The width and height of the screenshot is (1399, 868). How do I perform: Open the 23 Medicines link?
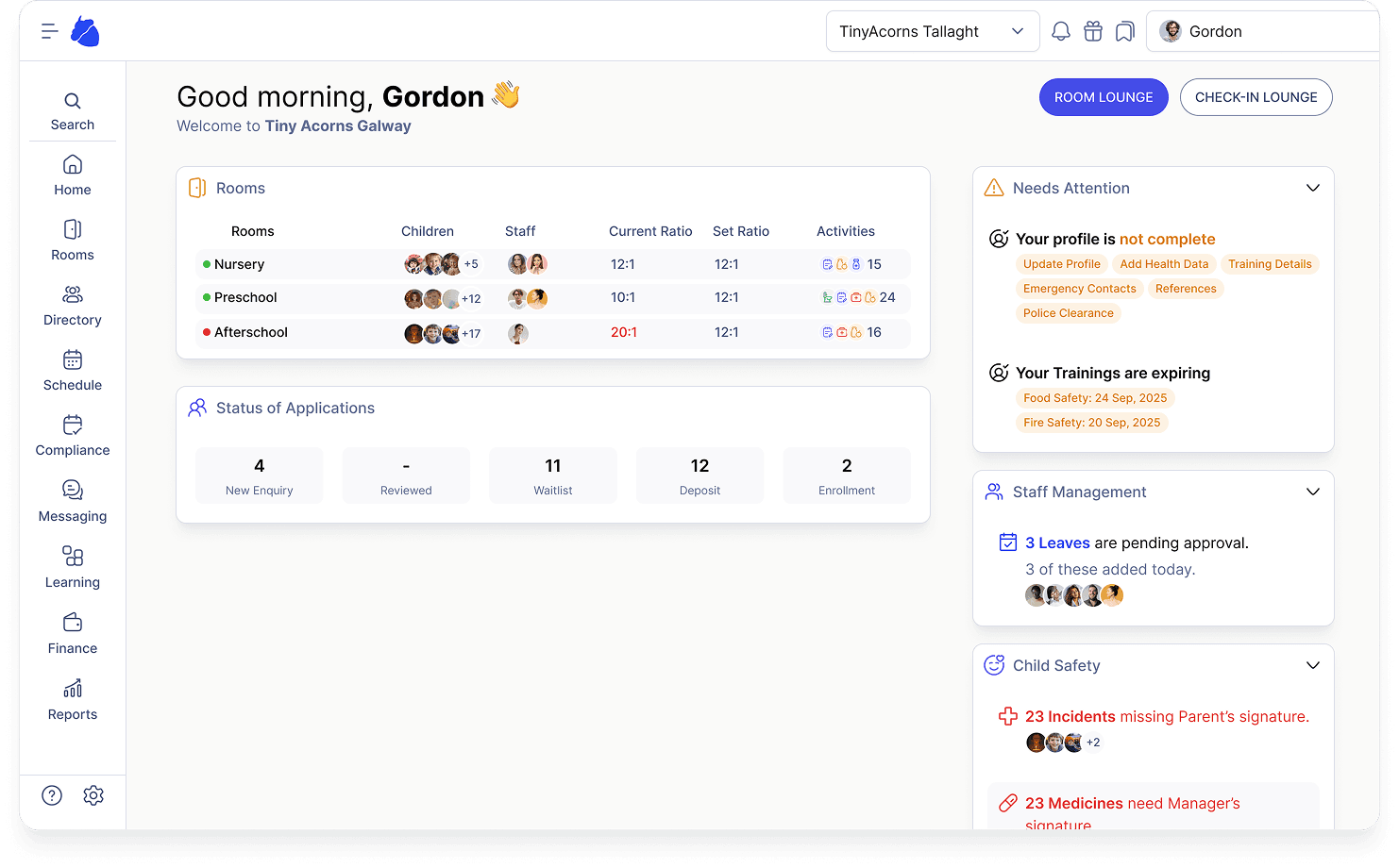pyautogui.click(x=1074, y=803)
